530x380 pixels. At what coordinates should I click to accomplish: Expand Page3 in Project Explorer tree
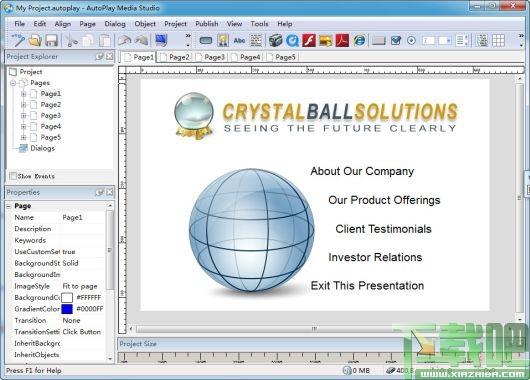pyautogui.click(x=23, y=116)
